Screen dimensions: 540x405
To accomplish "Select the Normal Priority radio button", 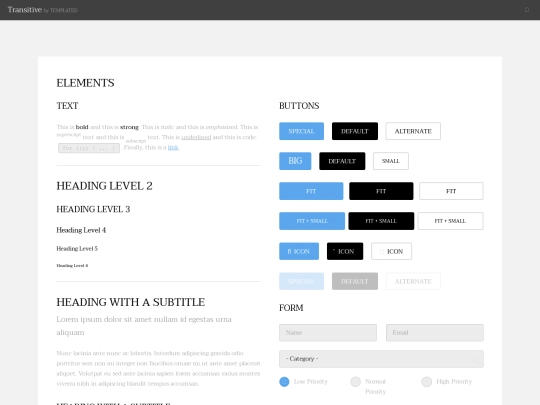I will [x=355, y=382].
